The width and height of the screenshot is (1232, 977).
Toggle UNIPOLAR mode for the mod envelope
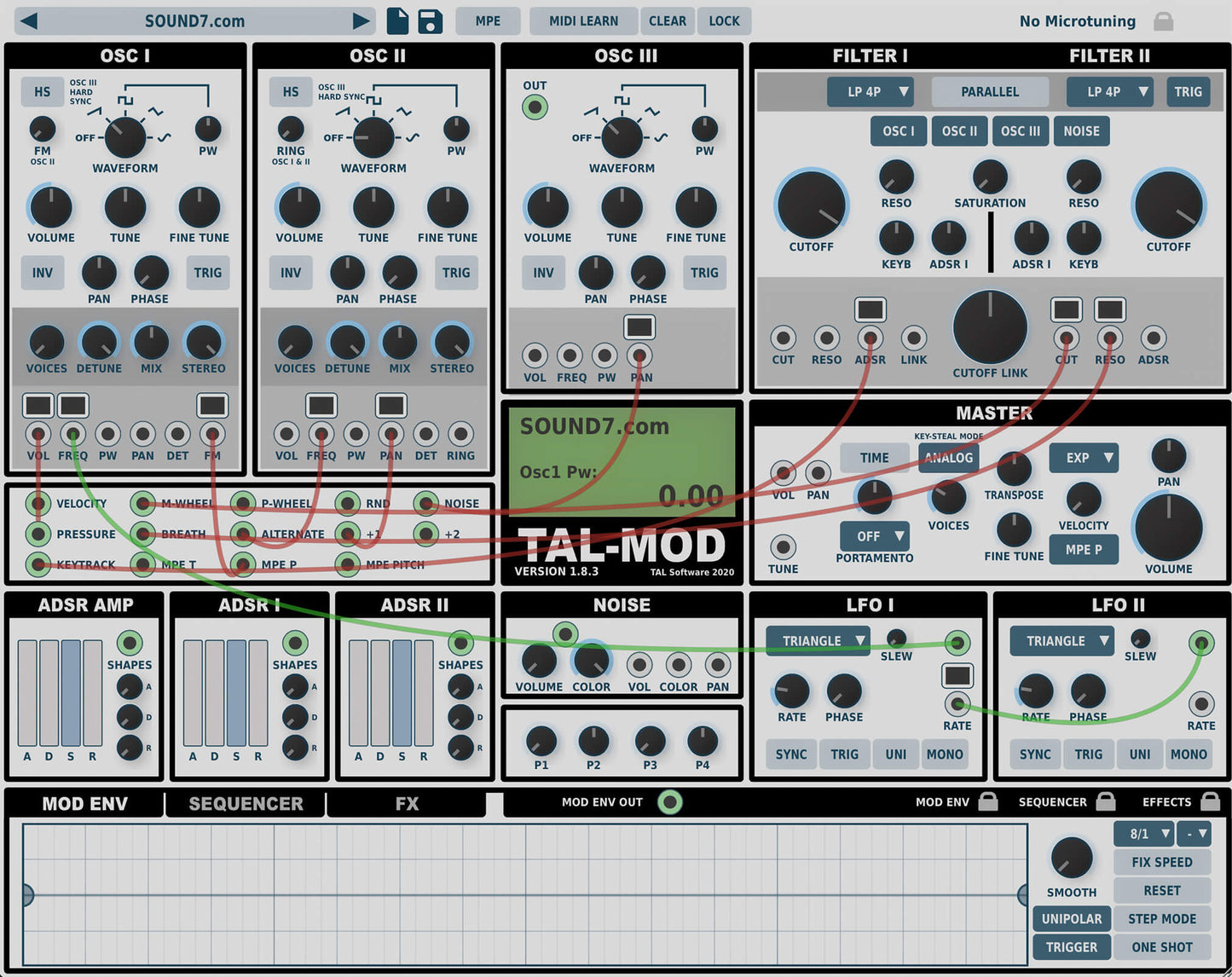coord(1072,919)
